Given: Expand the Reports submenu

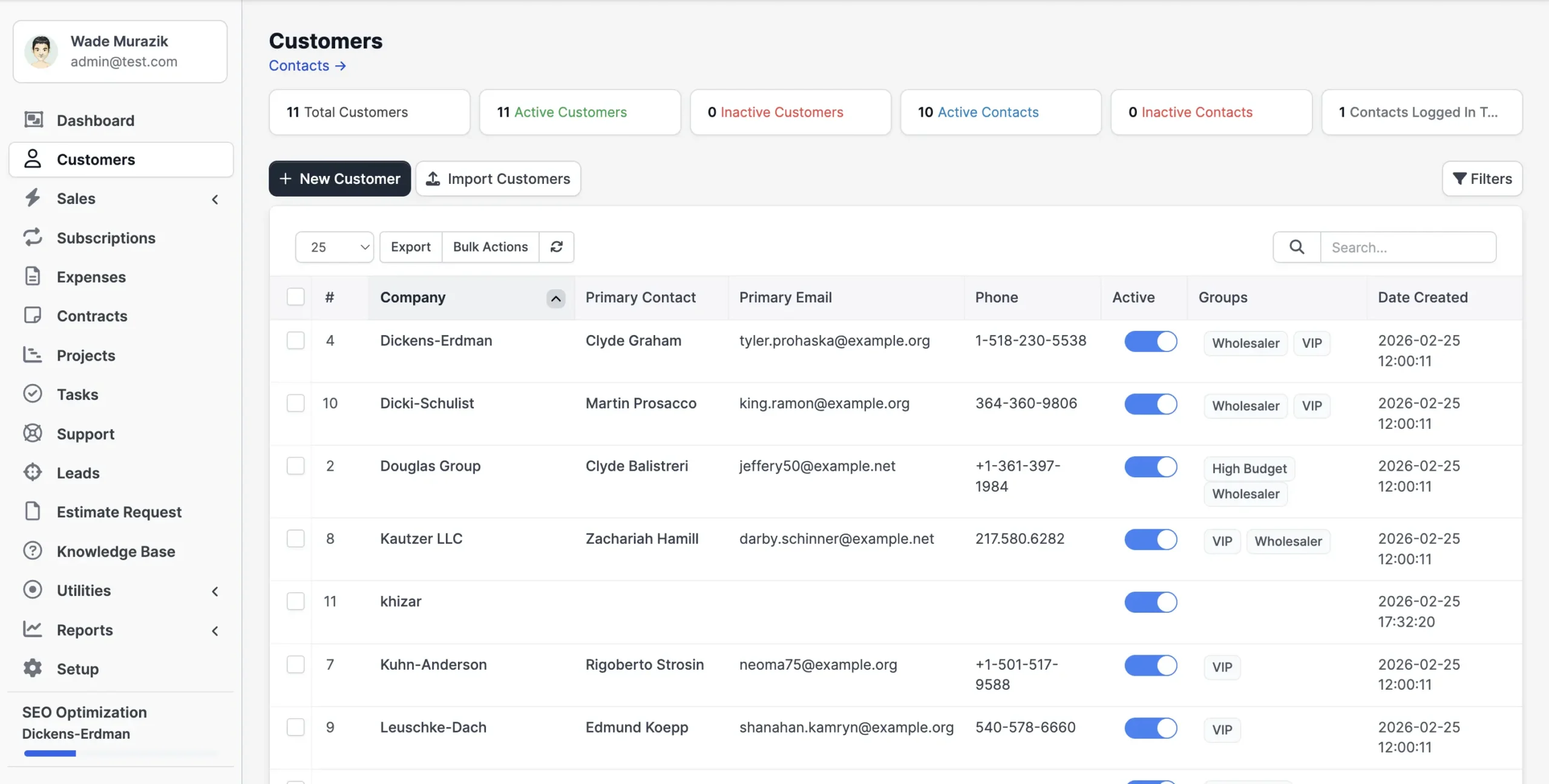Looking at the screenshot, I should (215, 630).
